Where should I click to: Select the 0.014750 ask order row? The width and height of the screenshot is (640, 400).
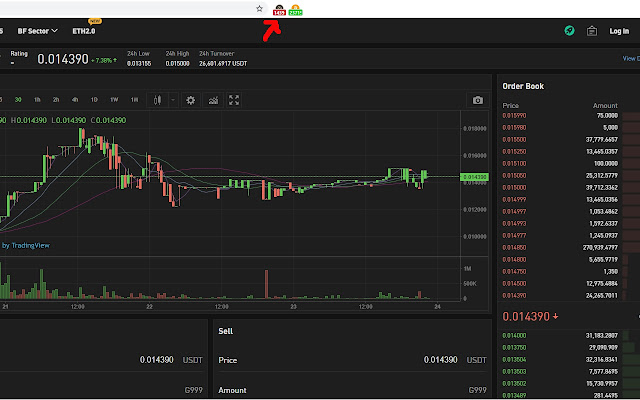point(569,271)
